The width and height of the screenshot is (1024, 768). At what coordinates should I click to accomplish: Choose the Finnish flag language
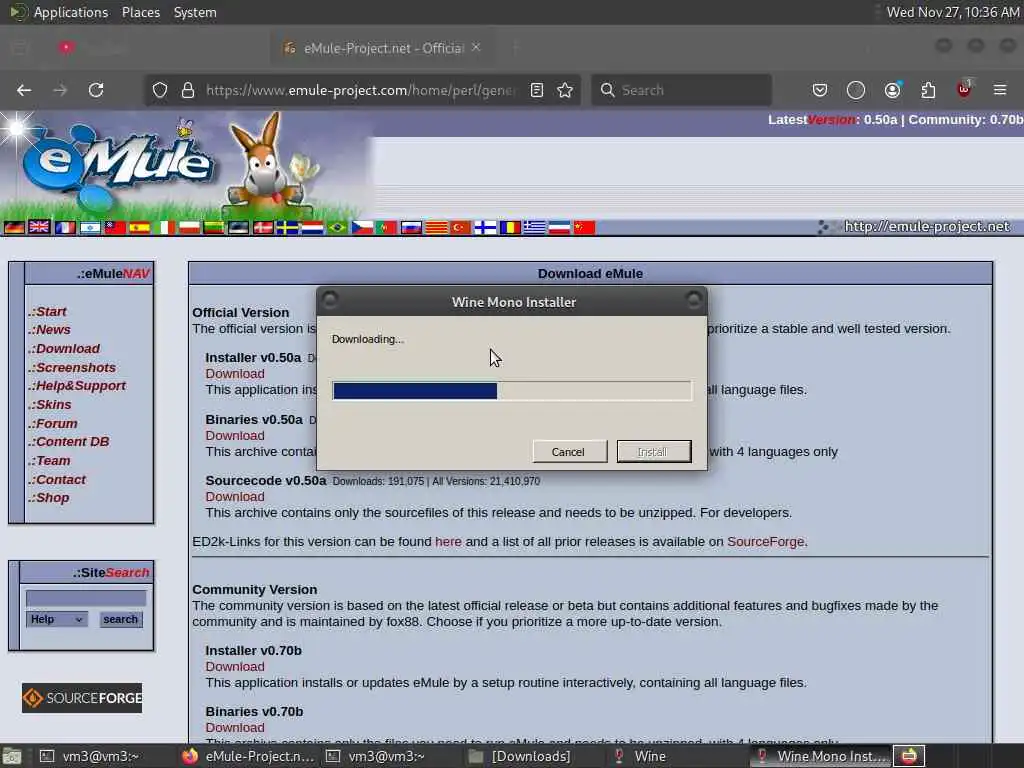point(485,227)
